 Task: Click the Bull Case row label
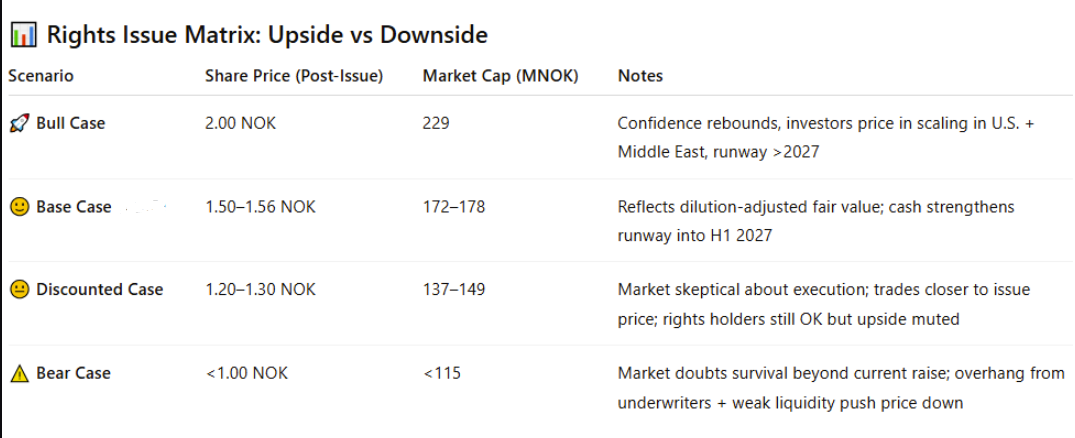(x=71, y=123)
